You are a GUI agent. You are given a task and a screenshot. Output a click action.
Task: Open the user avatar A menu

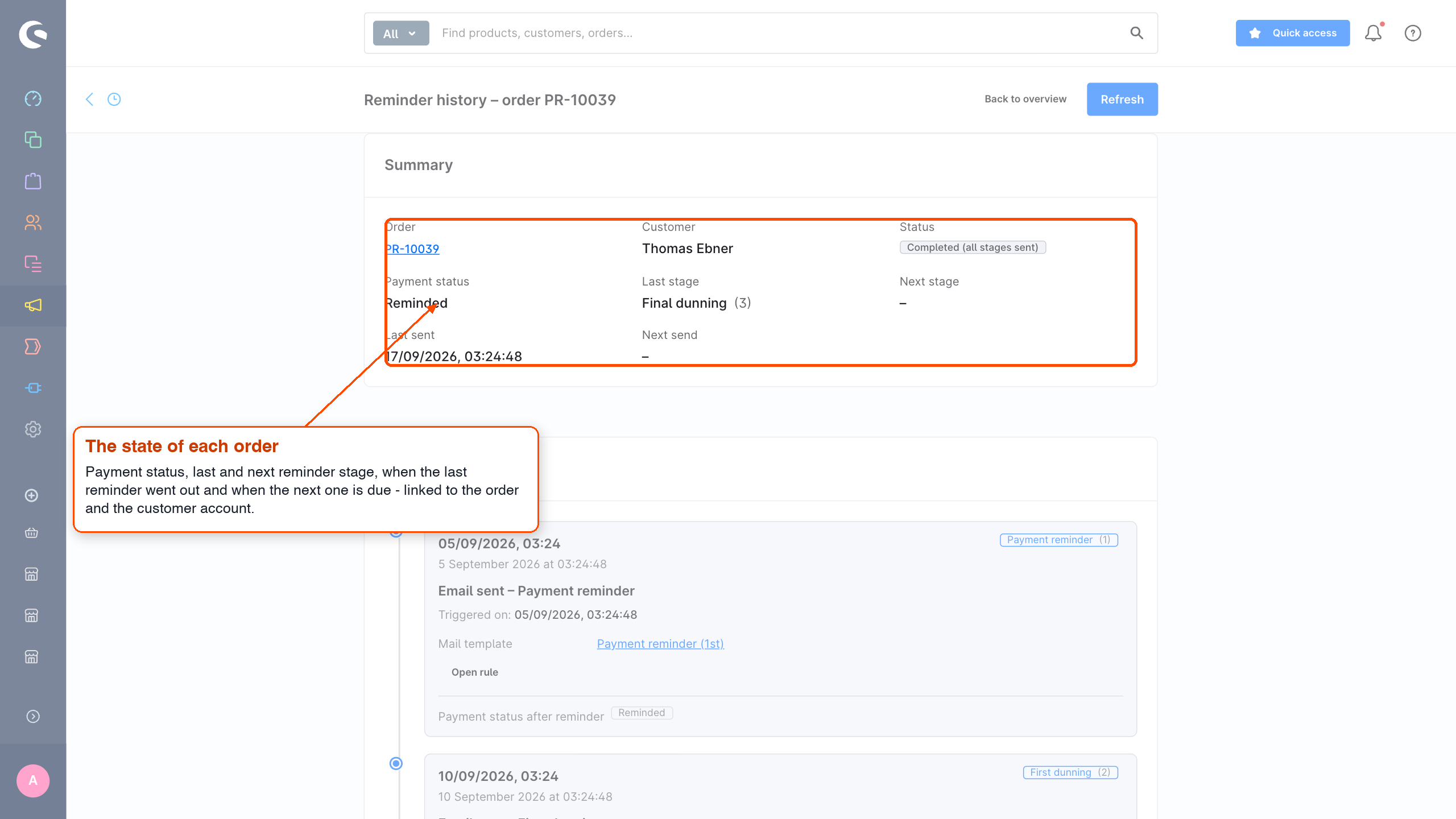click(x=33, y=781)
